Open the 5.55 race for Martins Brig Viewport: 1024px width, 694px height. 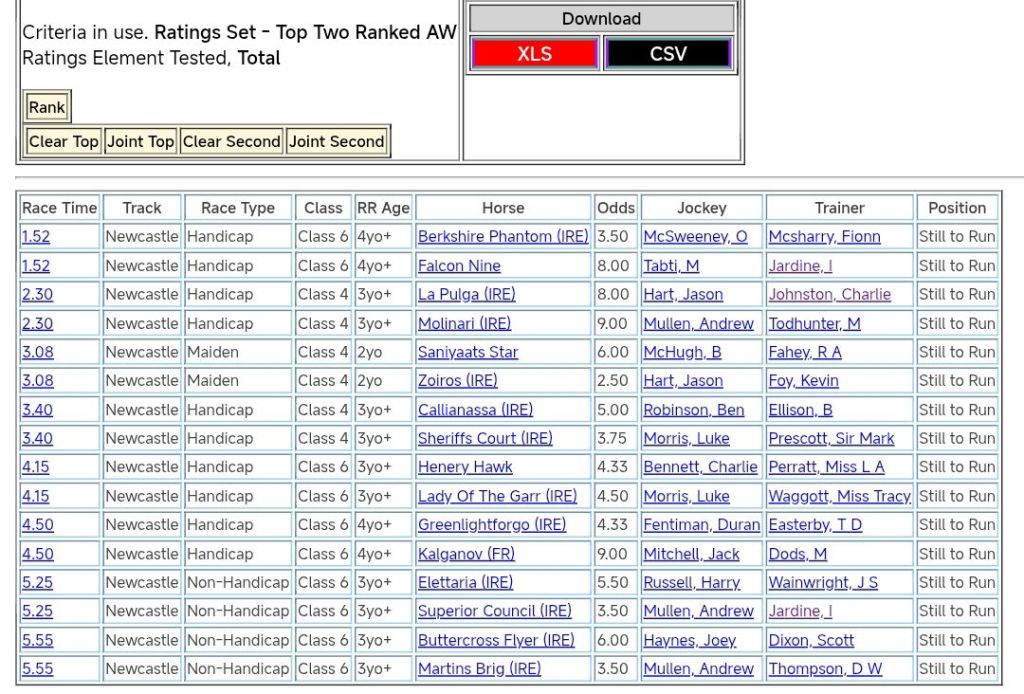pyautogui.click(x=37, y=669)
